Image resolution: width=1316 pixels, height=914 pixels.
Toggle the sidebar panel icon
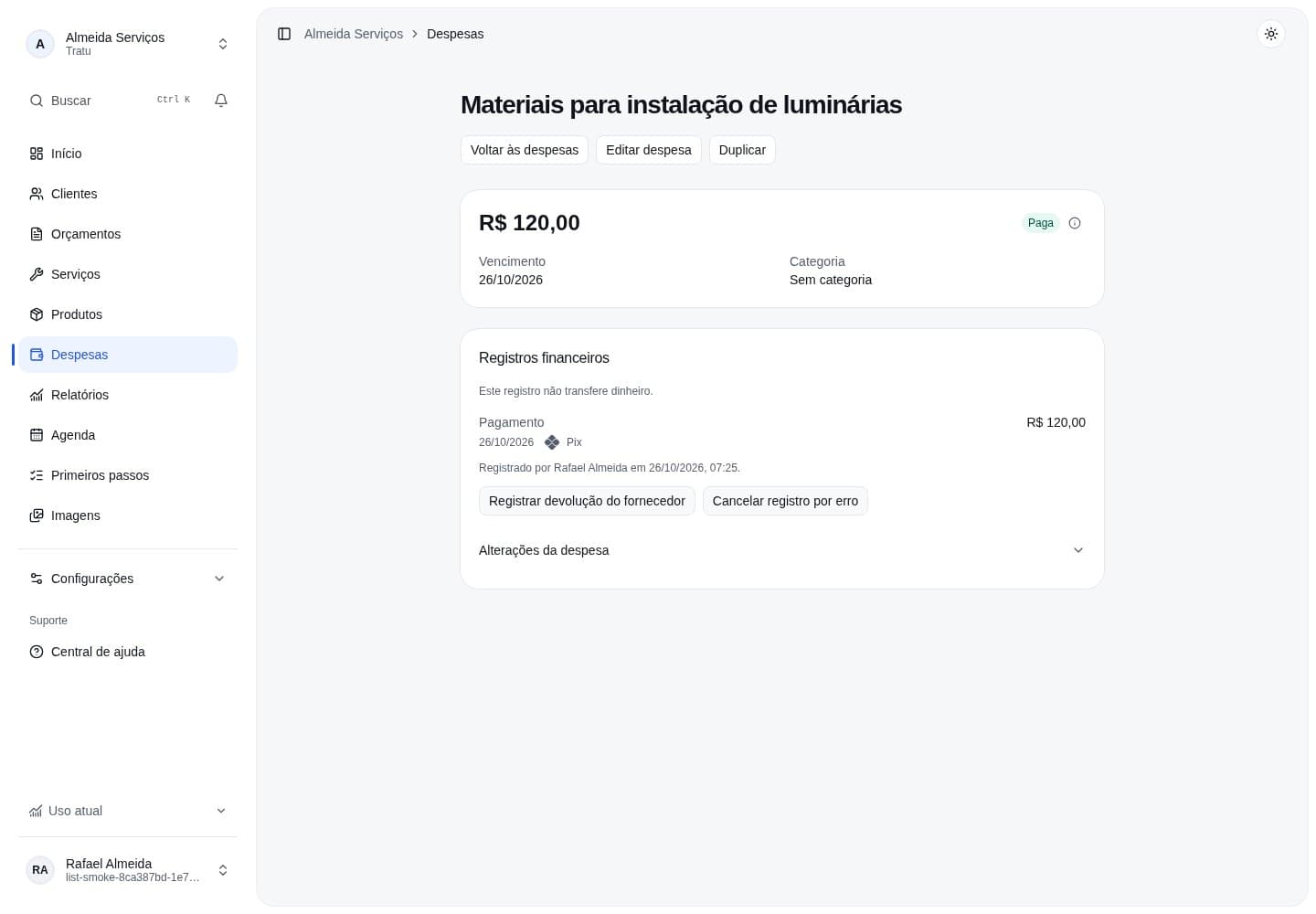click(x=284, y=34)
